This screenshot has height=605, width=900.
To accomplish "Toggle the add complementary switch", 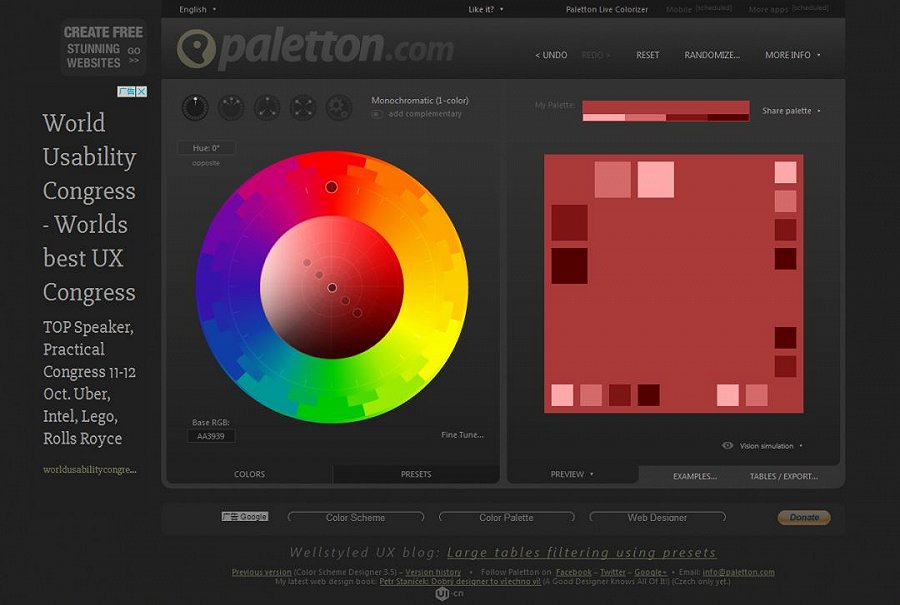I will coord(377,114).
